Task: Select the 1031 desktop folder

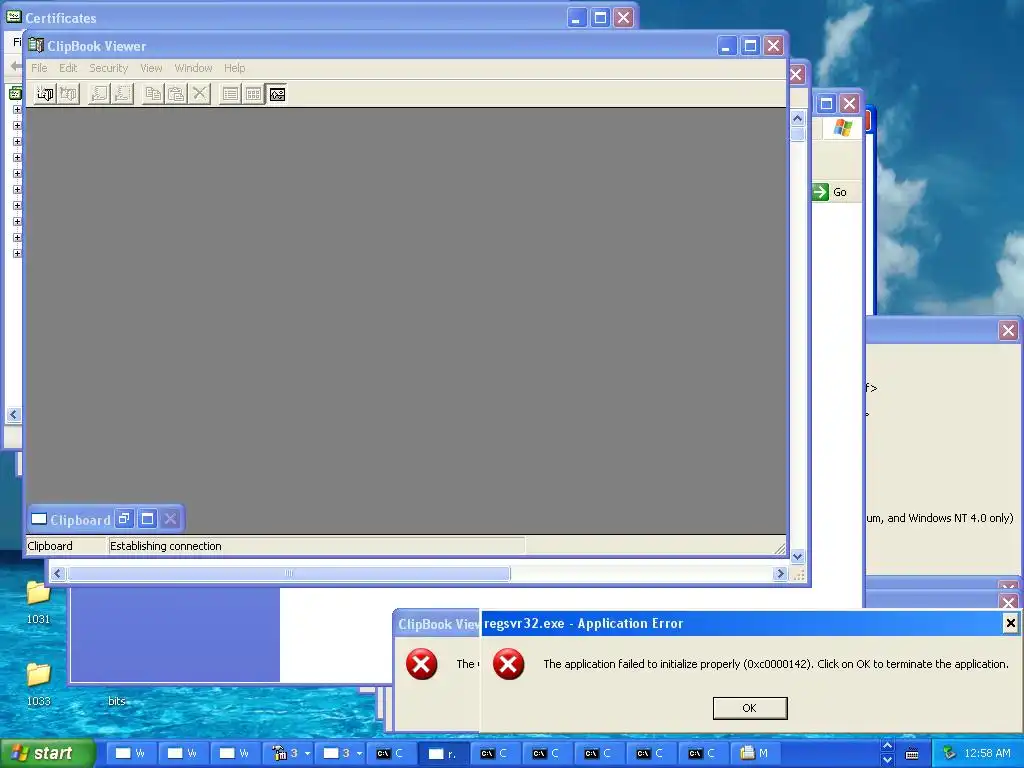Action: pos(39,601)
